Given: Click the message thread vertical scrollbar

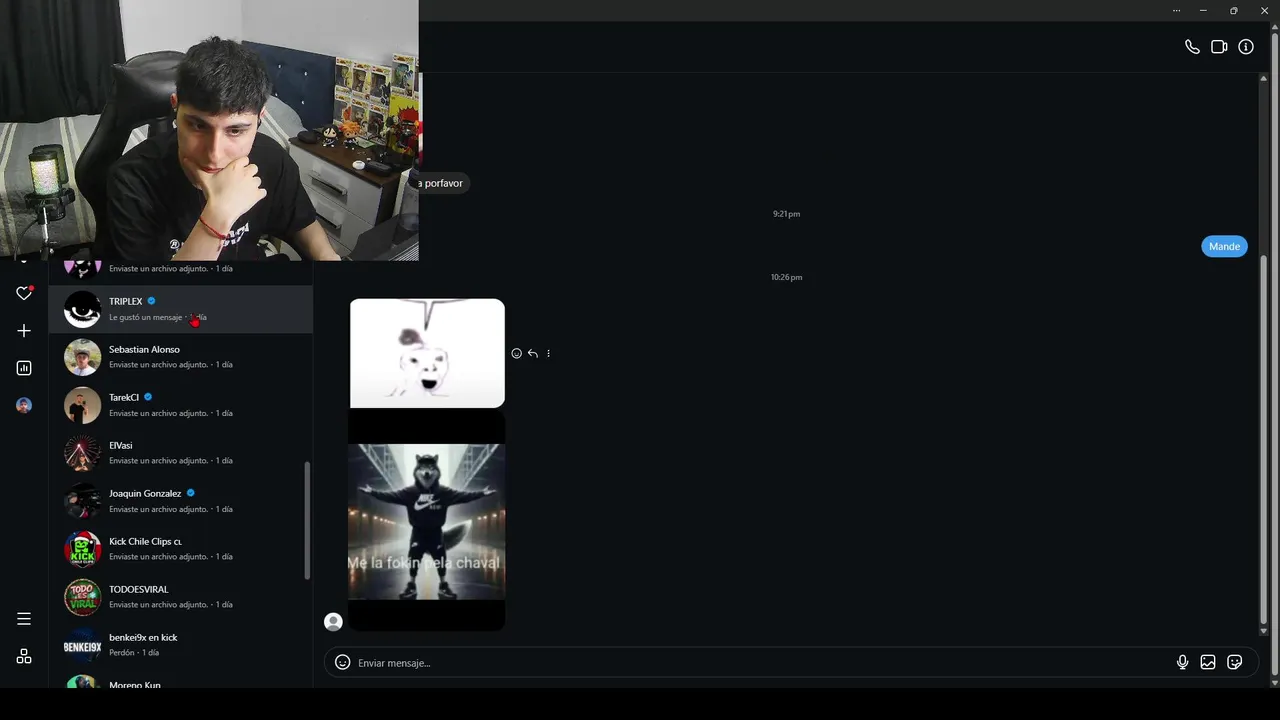Looking at the screenshot, I should [1263, 437].
